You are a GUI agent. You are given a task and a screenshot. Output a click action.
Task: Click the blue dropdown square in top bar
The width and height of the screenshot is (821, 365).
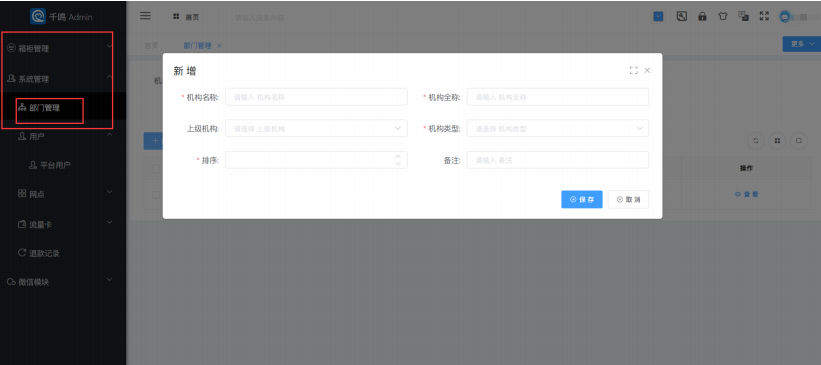click(x=659, y=16)
